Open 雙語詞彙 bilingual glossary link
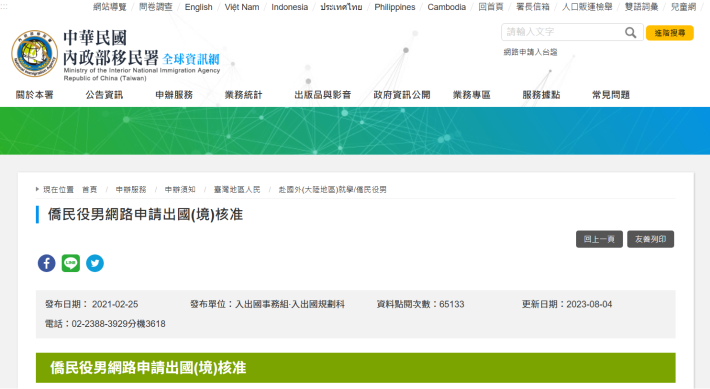 coord(642,7)
